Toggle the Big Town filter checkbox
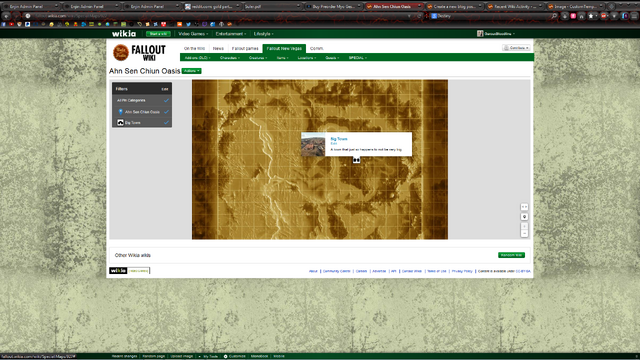640x360 pixels. point(166,122)
